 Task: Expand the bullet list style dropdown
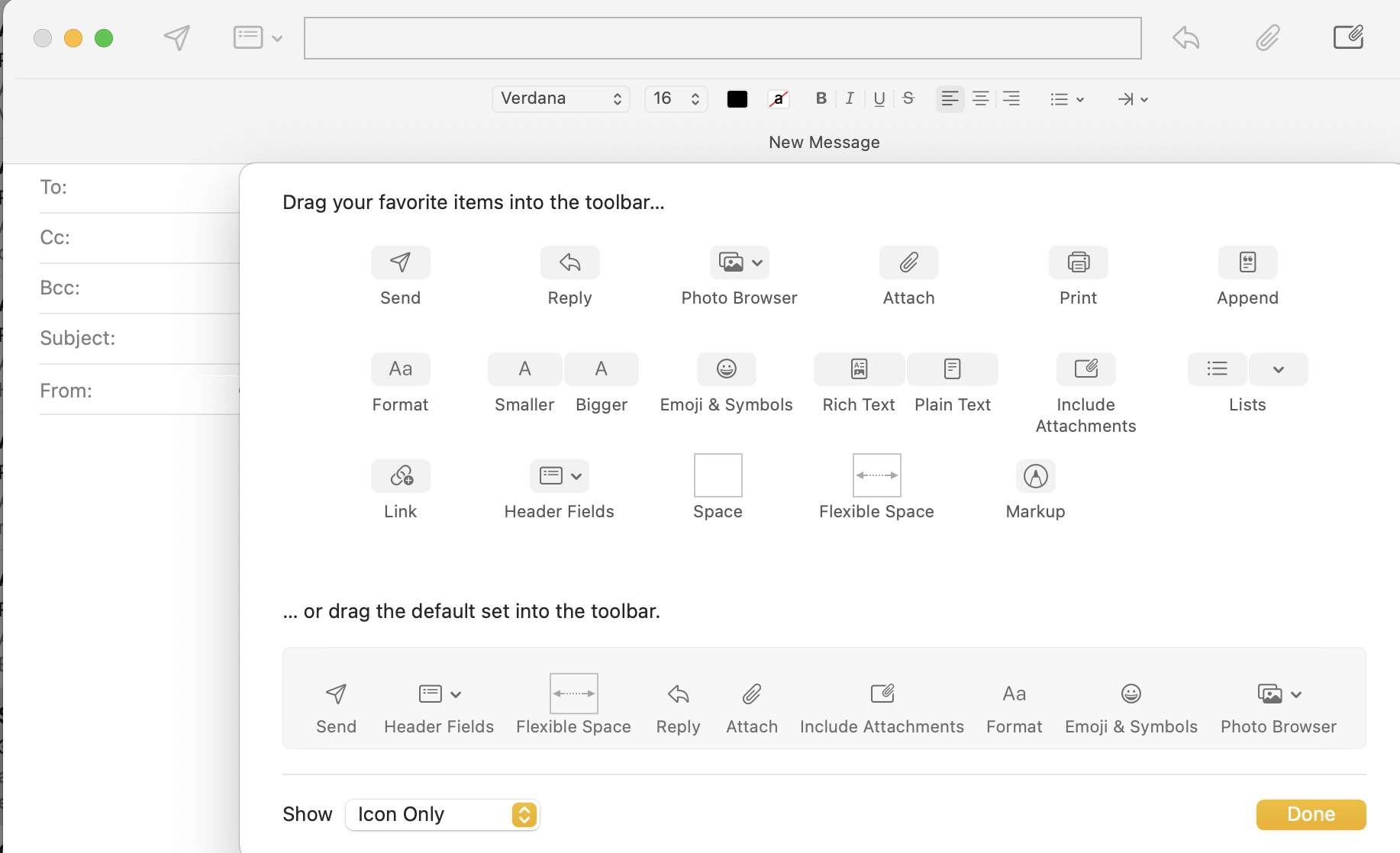pyautogui.click(x=1066, y=99)
